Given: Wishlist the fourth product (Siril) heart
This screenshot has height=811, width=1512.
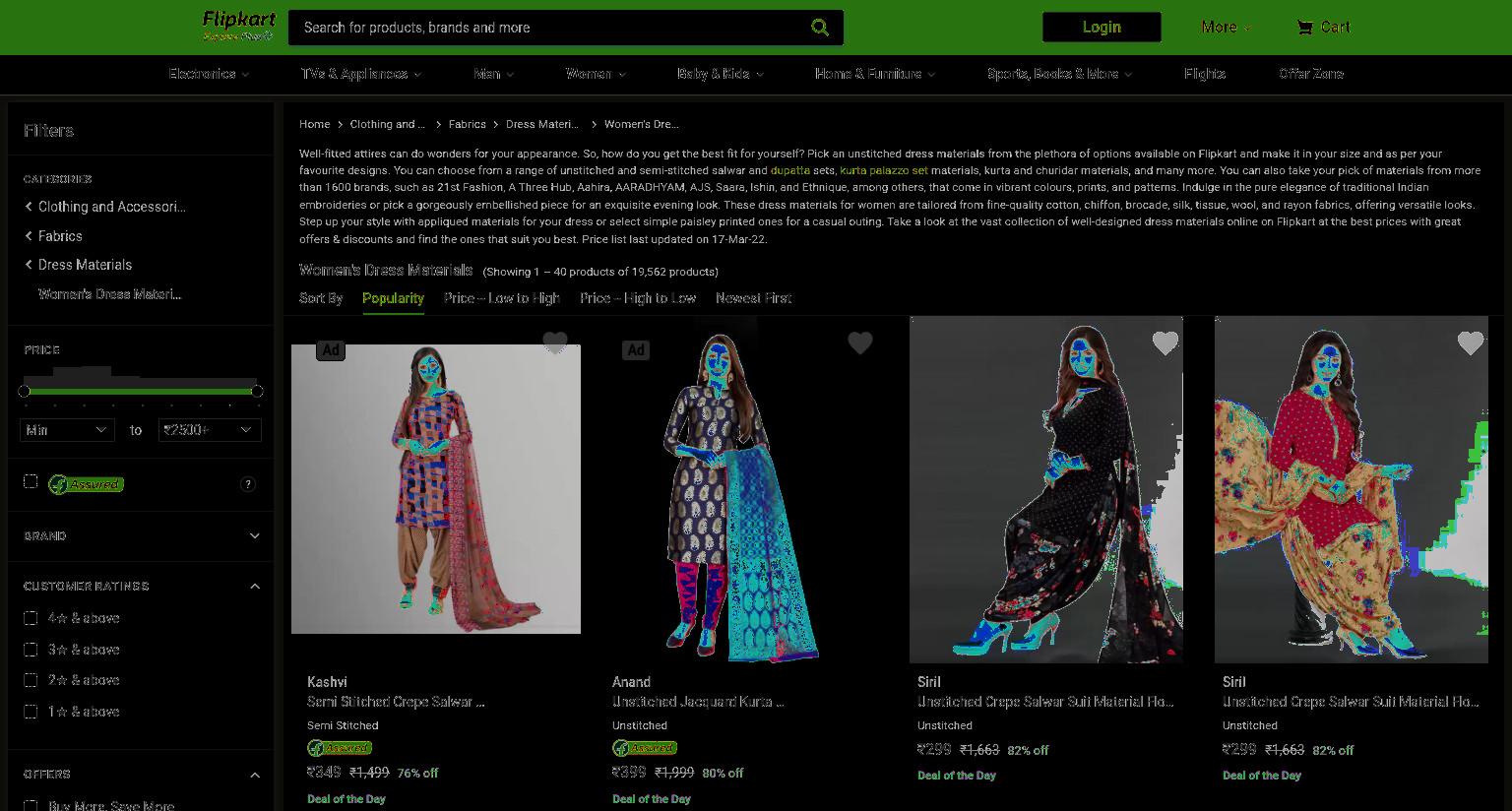Looking at the screenshot, I should click(1471, 343).
